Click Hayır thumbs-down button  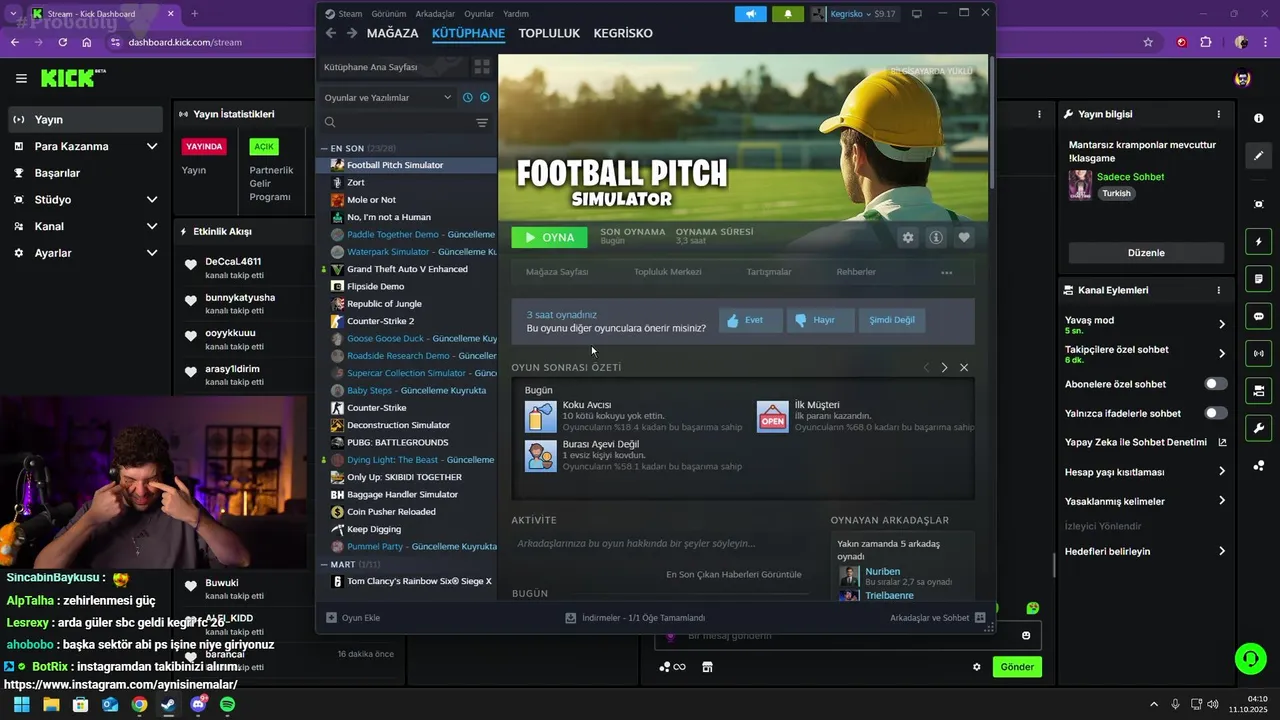coord(821,320)
